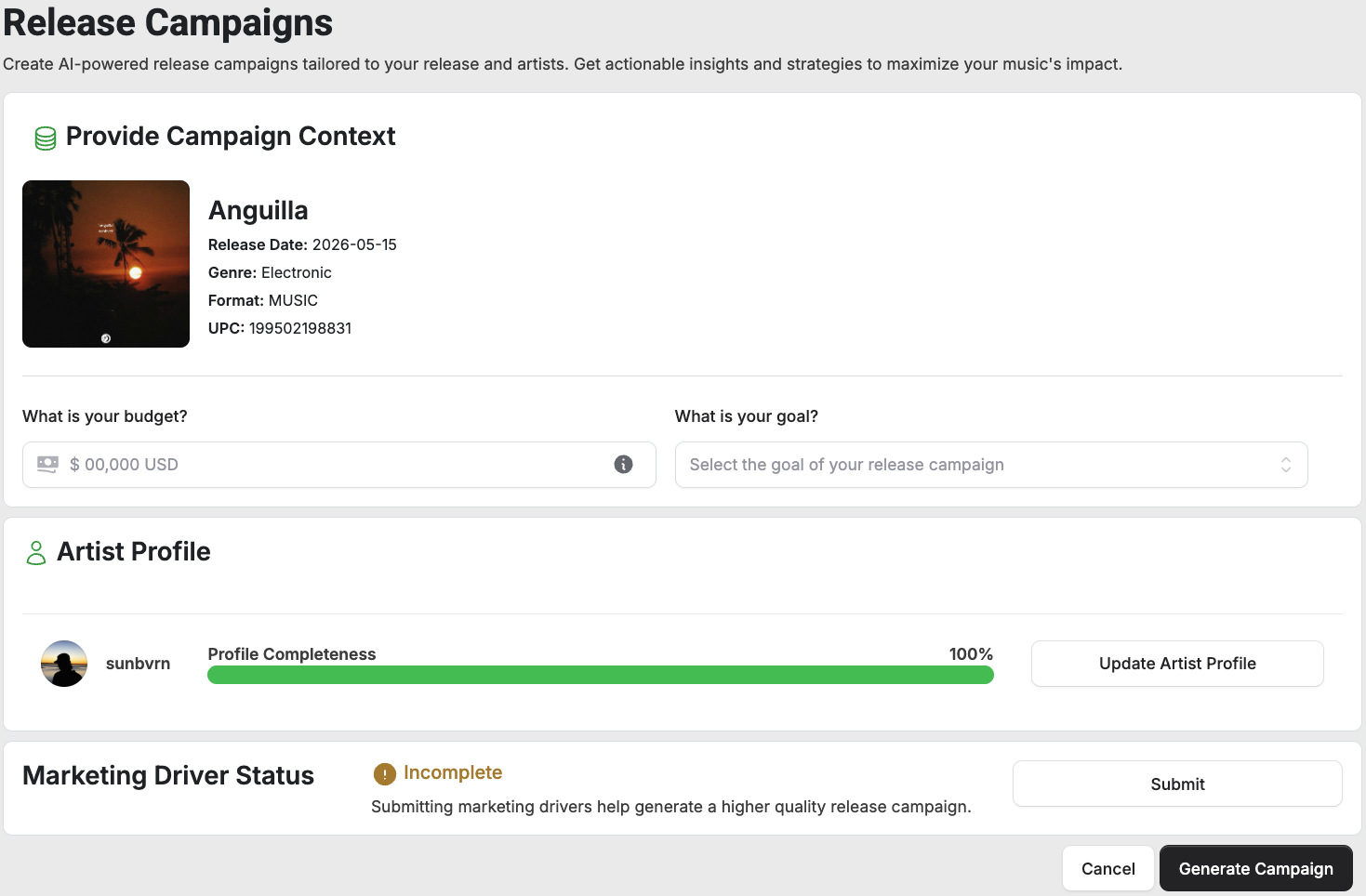The height and width of the screenshot is (896, 1366).
Task: Click the sunbvrn artist name
Action: point(138,664)
